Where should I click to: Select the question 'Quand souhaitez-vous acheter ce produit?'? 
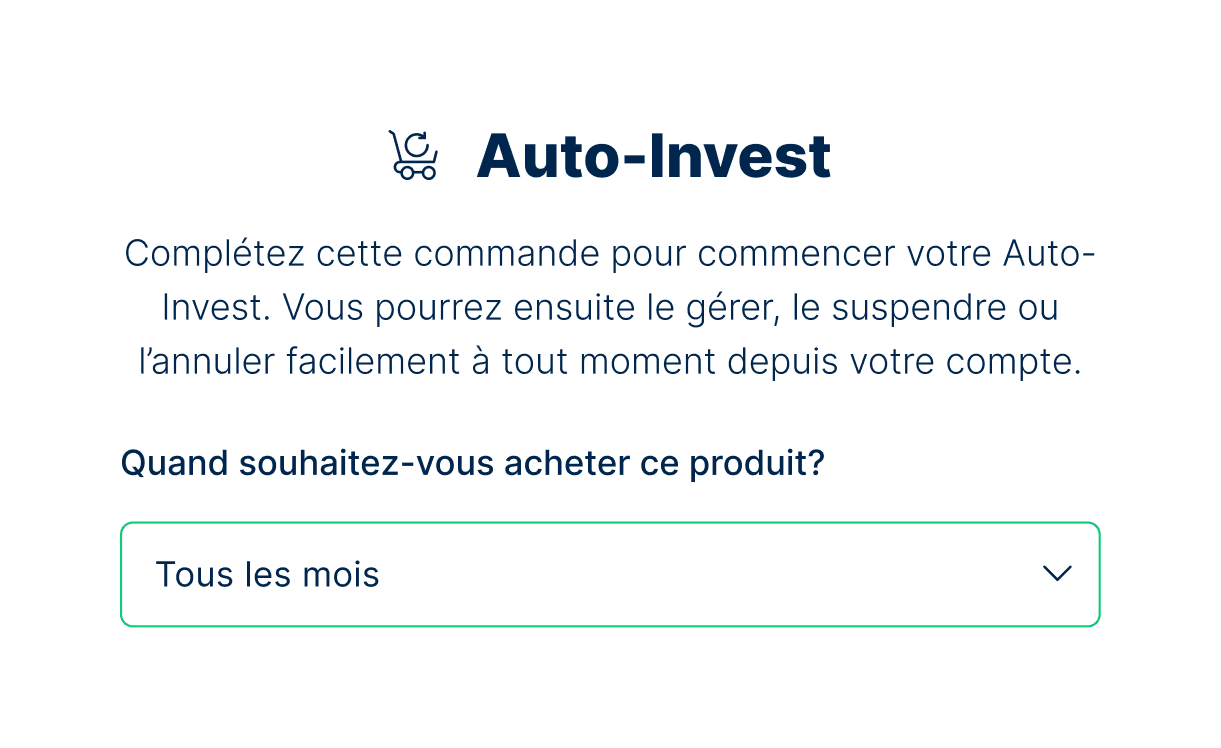472,463
